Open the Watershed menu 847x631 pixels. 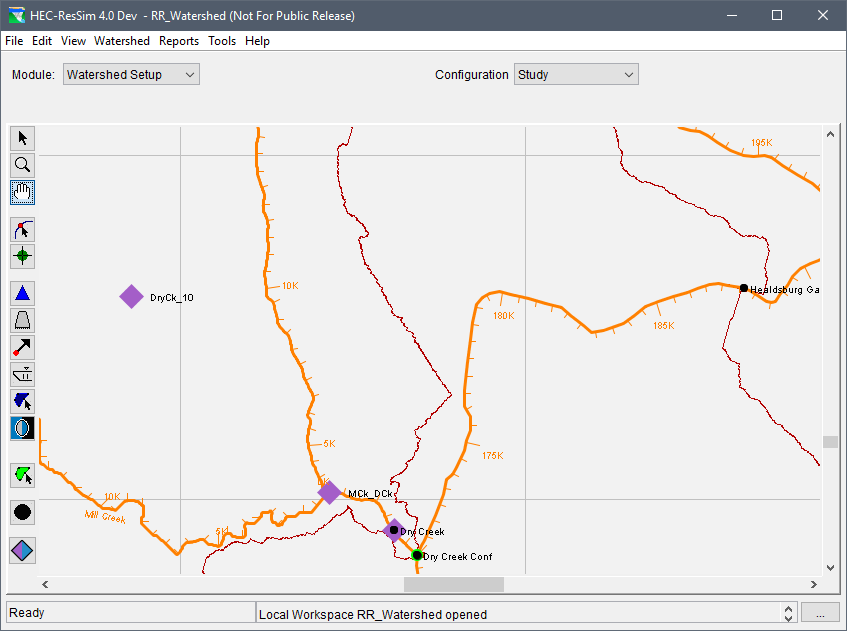(122, 41)
